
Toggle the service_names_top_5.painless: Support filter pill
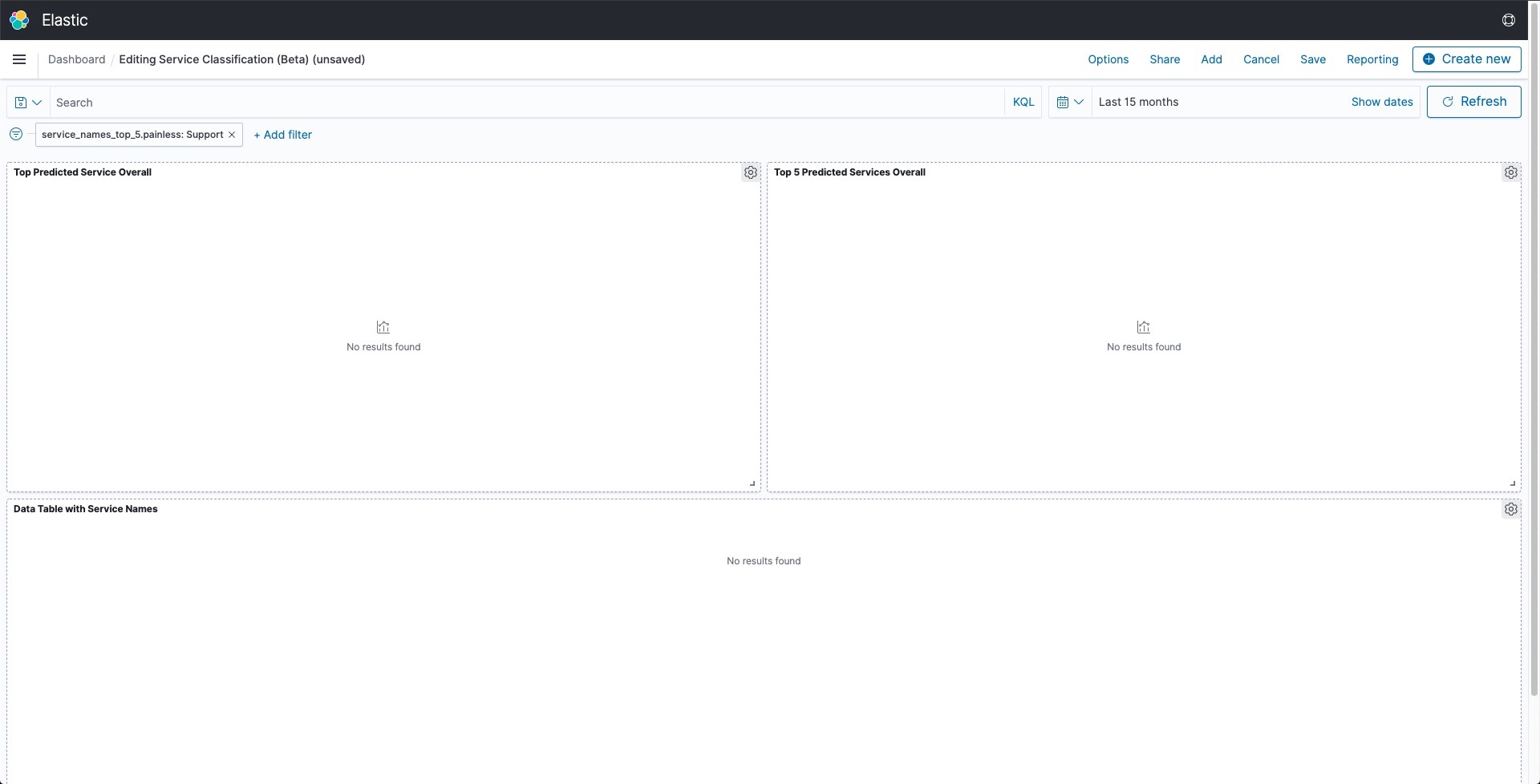coord(132,135)
